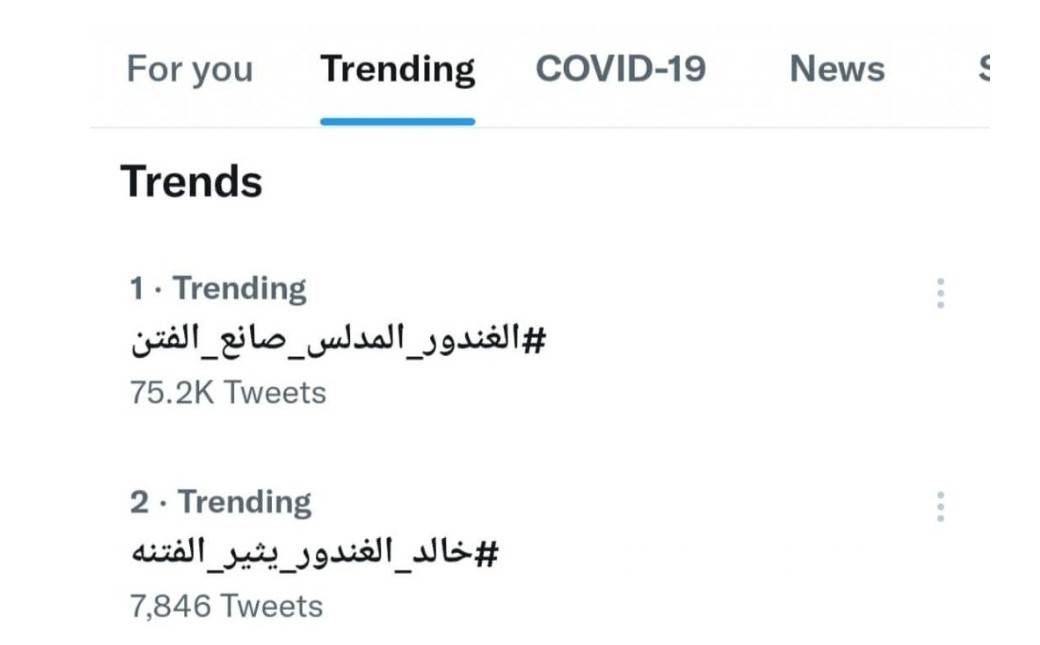
Task: Open hashtag #خالد_الغندور_يثير_الفتنه
Action: [x=314, y=553]
